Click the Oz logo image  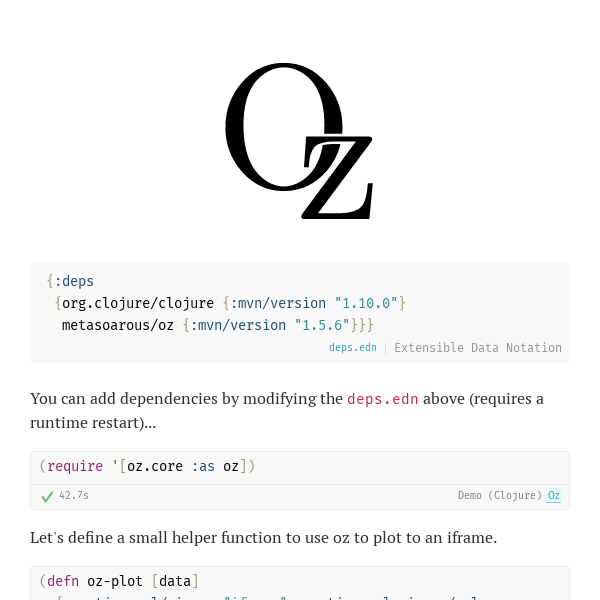pos(299,141)
